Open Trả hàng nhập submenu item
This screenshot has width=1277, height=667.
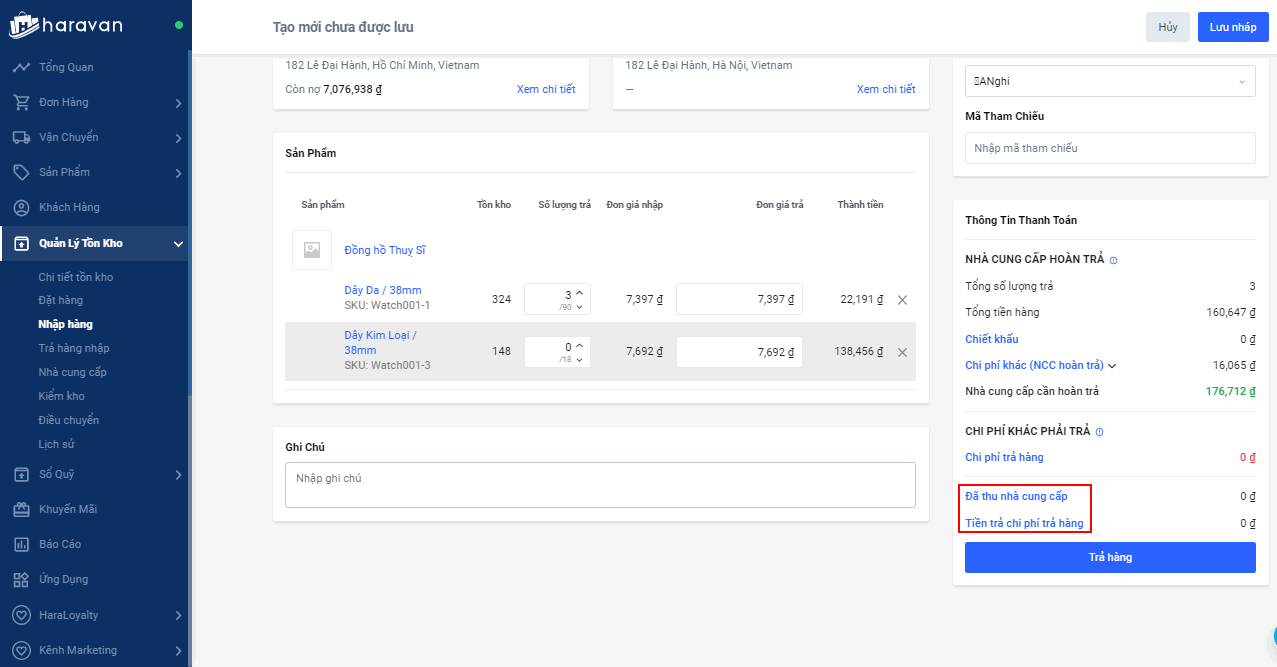tap(74, 348)
